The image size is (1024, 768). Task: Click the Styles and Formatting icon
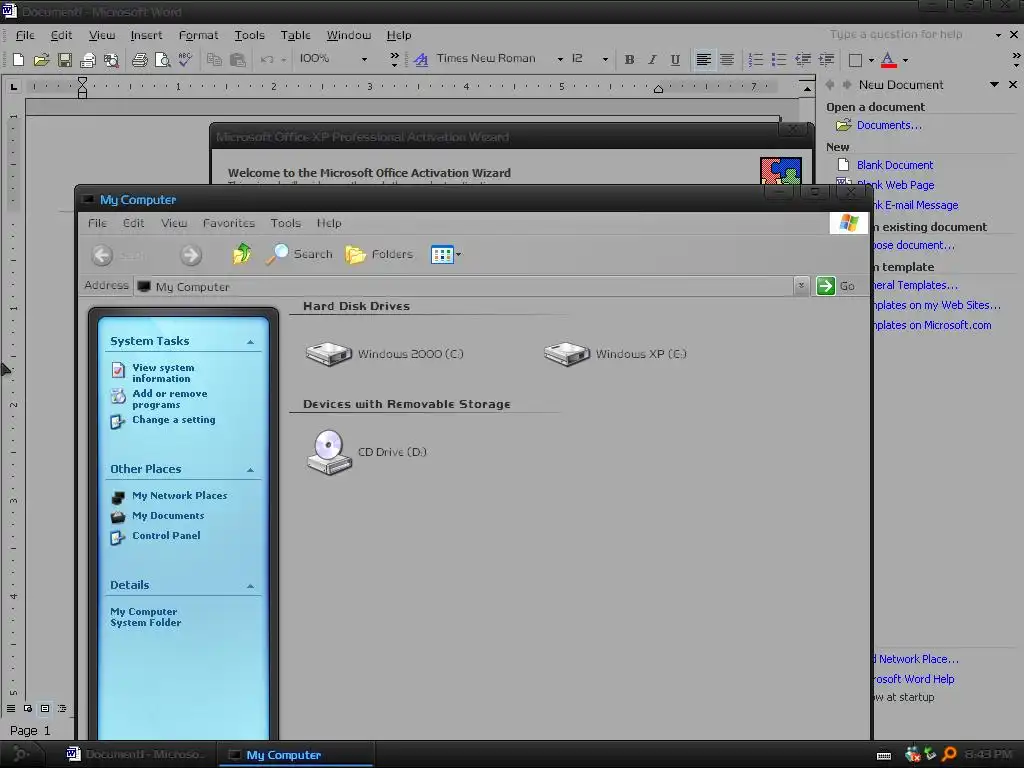click(x=421, y=60)
